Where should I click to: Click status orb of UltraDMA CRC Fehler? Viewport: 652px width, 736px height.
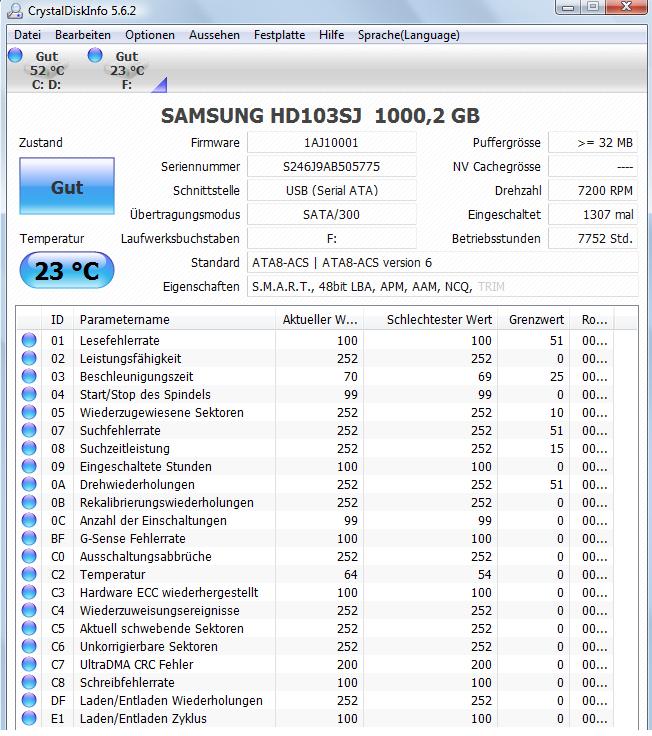(29, 664)
